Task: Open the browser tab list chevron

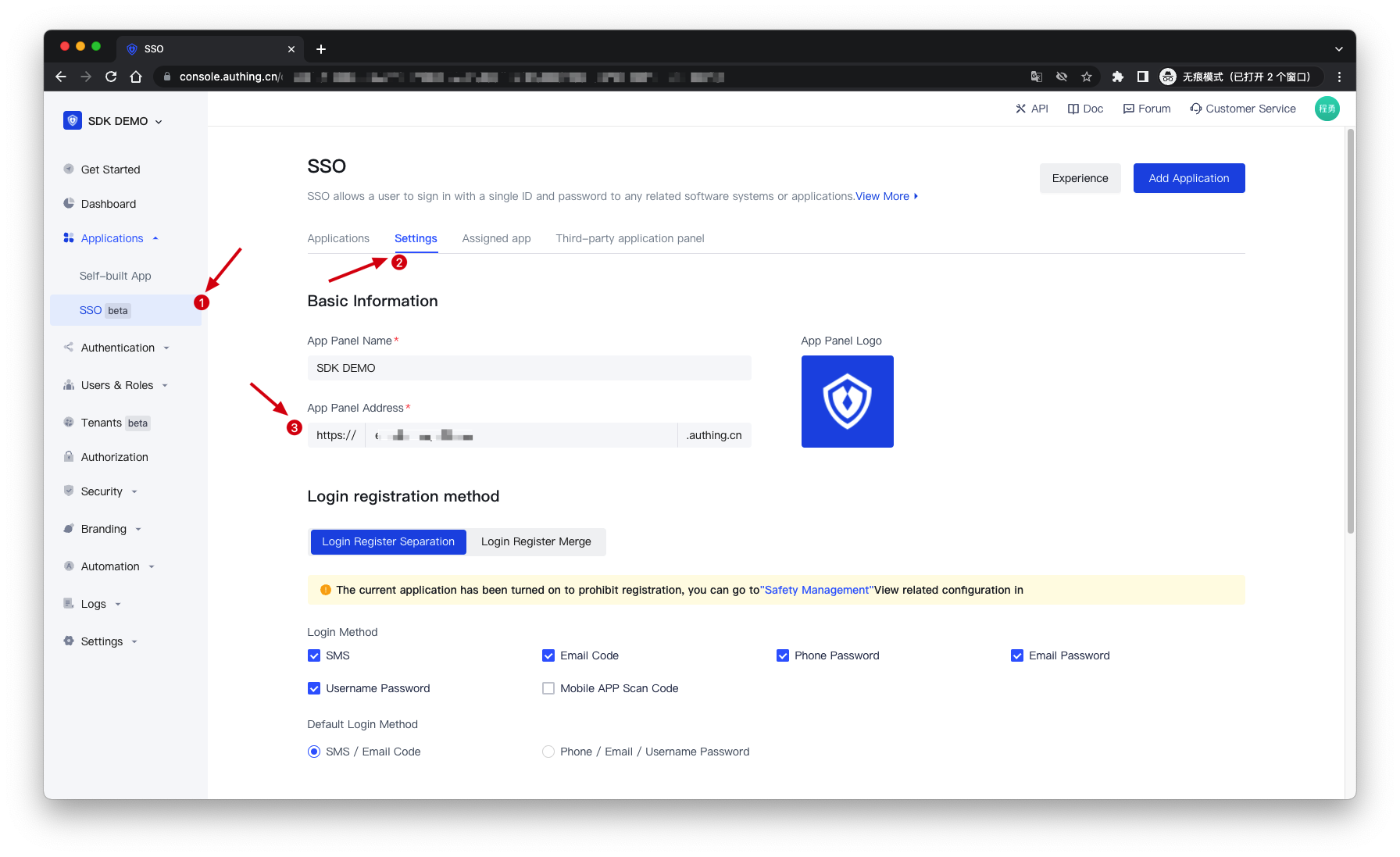Action: pyautogui.click(x=1339, y=49)
